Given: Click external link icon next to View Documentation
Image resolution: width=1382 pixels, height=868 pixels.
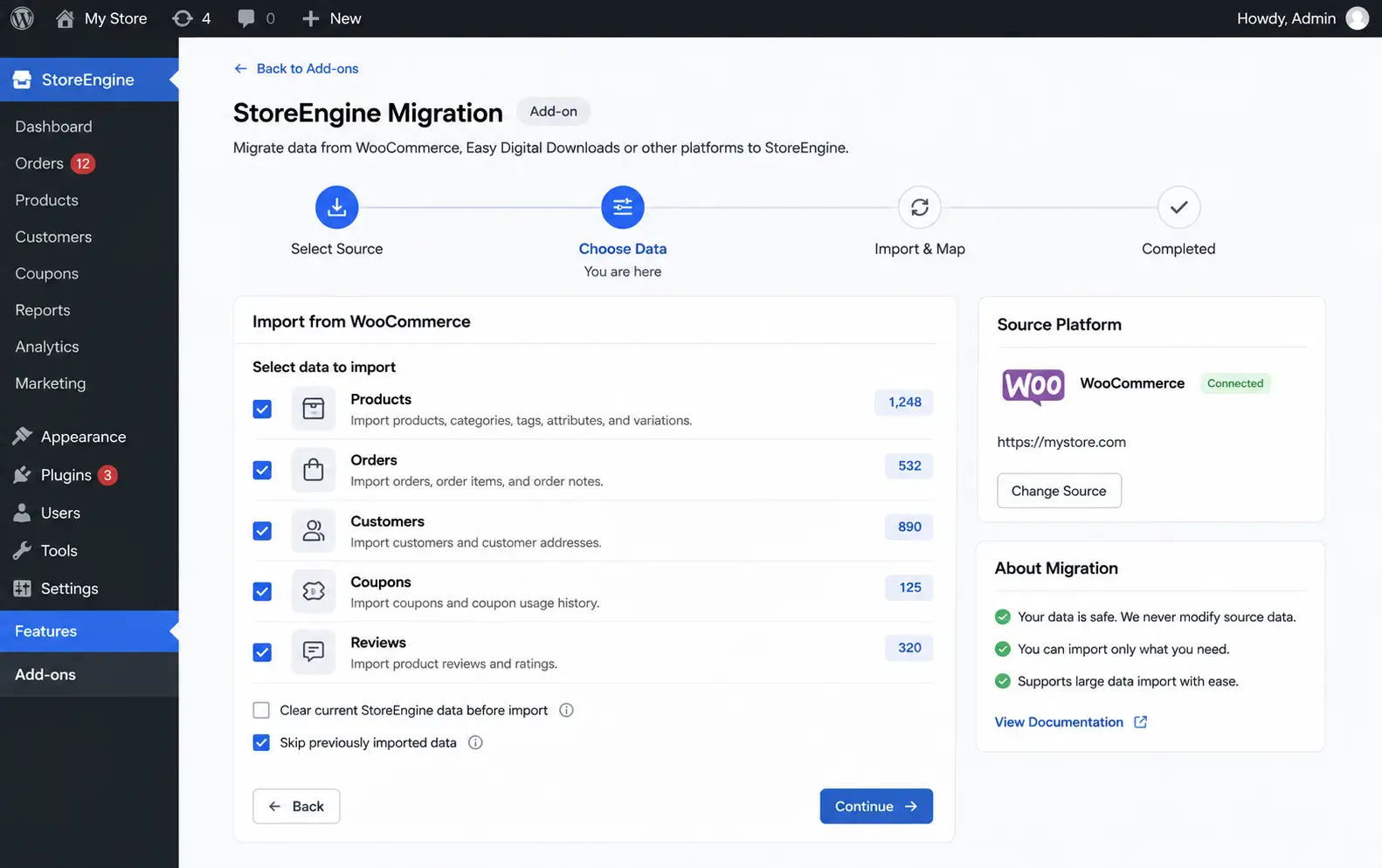Looking at the screenshot, I should point(1140,722).
